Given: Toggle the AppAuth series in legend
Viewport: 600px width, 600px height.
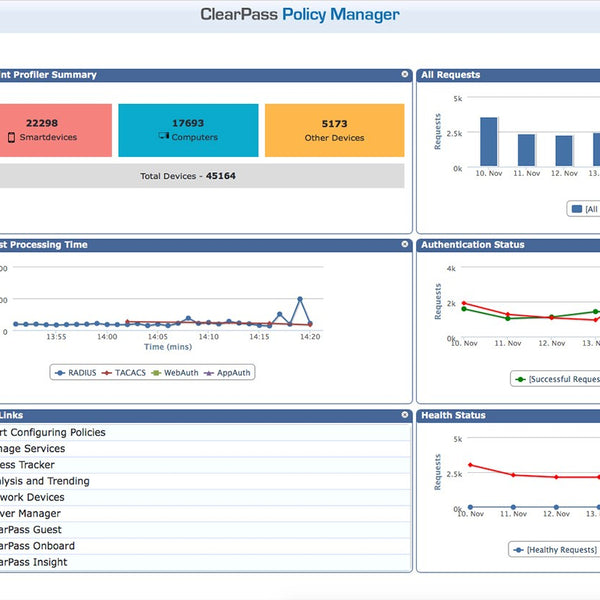Looking at the screenshot, I should (x=227, y=373).
